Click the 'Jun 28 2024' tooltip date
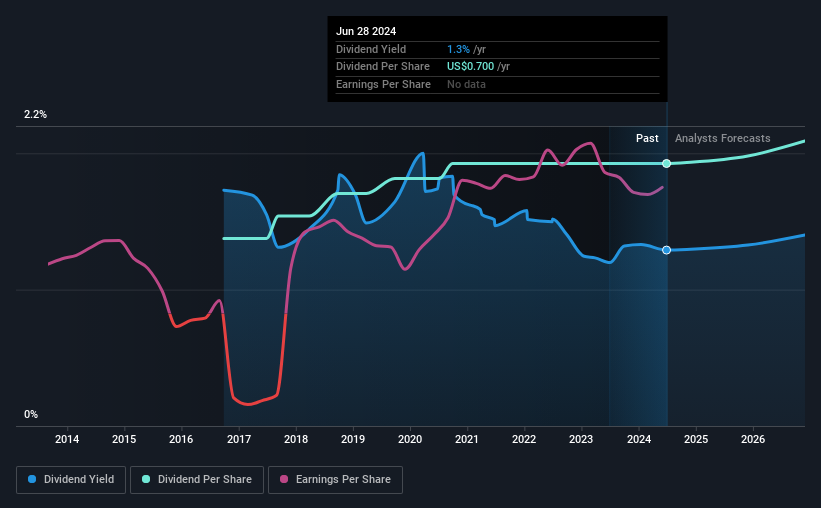Screen dimensions: 821x508 click(x=366, y=31)
